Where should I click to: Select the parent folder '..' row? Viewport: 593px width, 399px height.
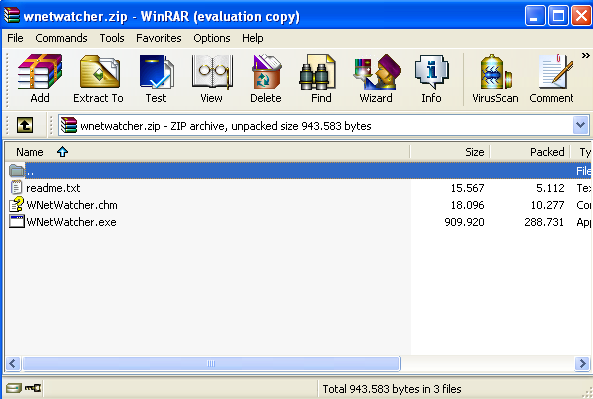299,171
